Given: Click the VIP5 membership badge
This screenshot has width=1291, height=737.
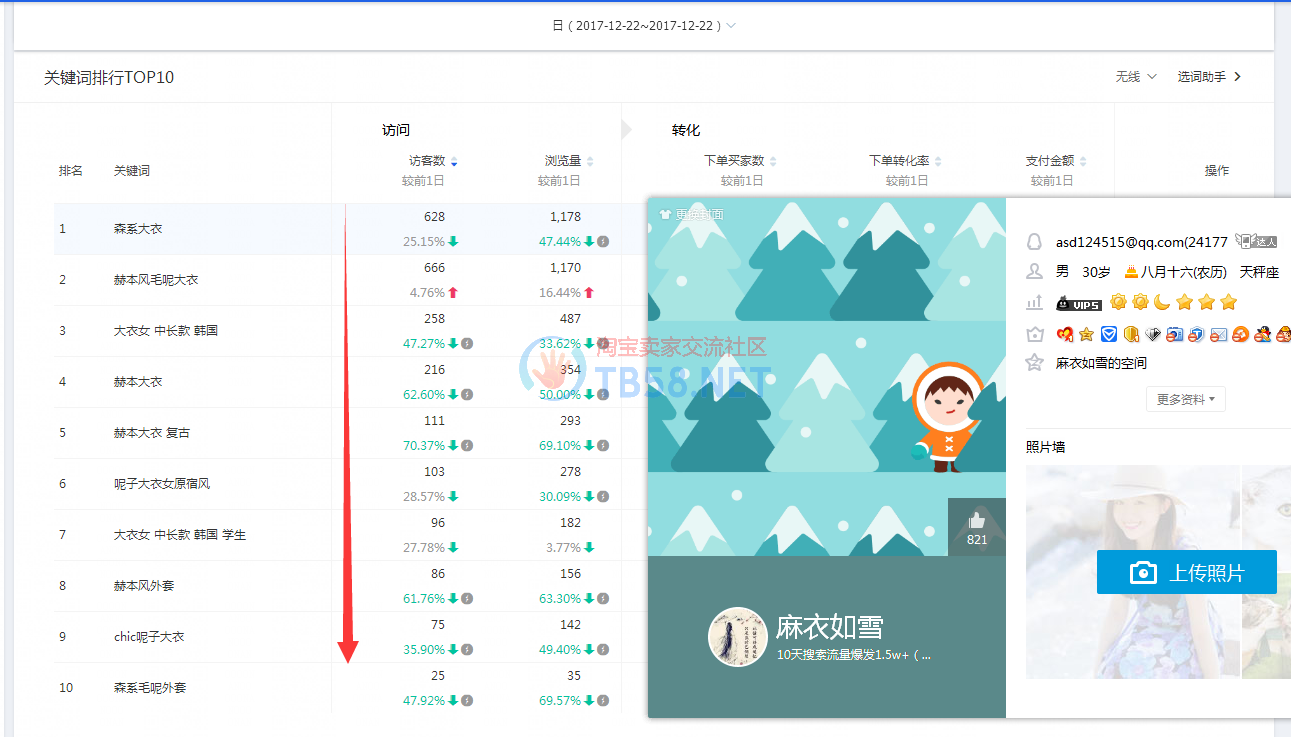Looking at the screenshot, I should [x=1079, y=303].
